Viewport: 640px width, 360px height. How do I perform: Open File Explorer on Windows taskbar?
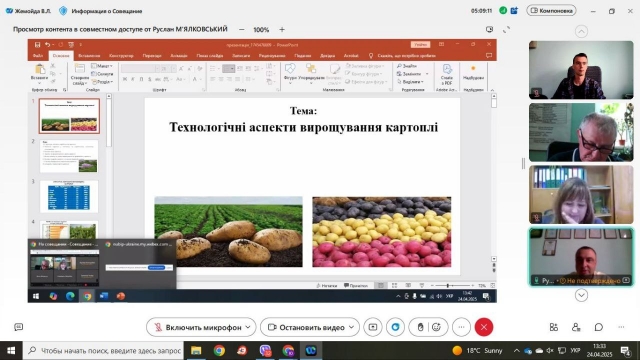(x=196, y=351)
